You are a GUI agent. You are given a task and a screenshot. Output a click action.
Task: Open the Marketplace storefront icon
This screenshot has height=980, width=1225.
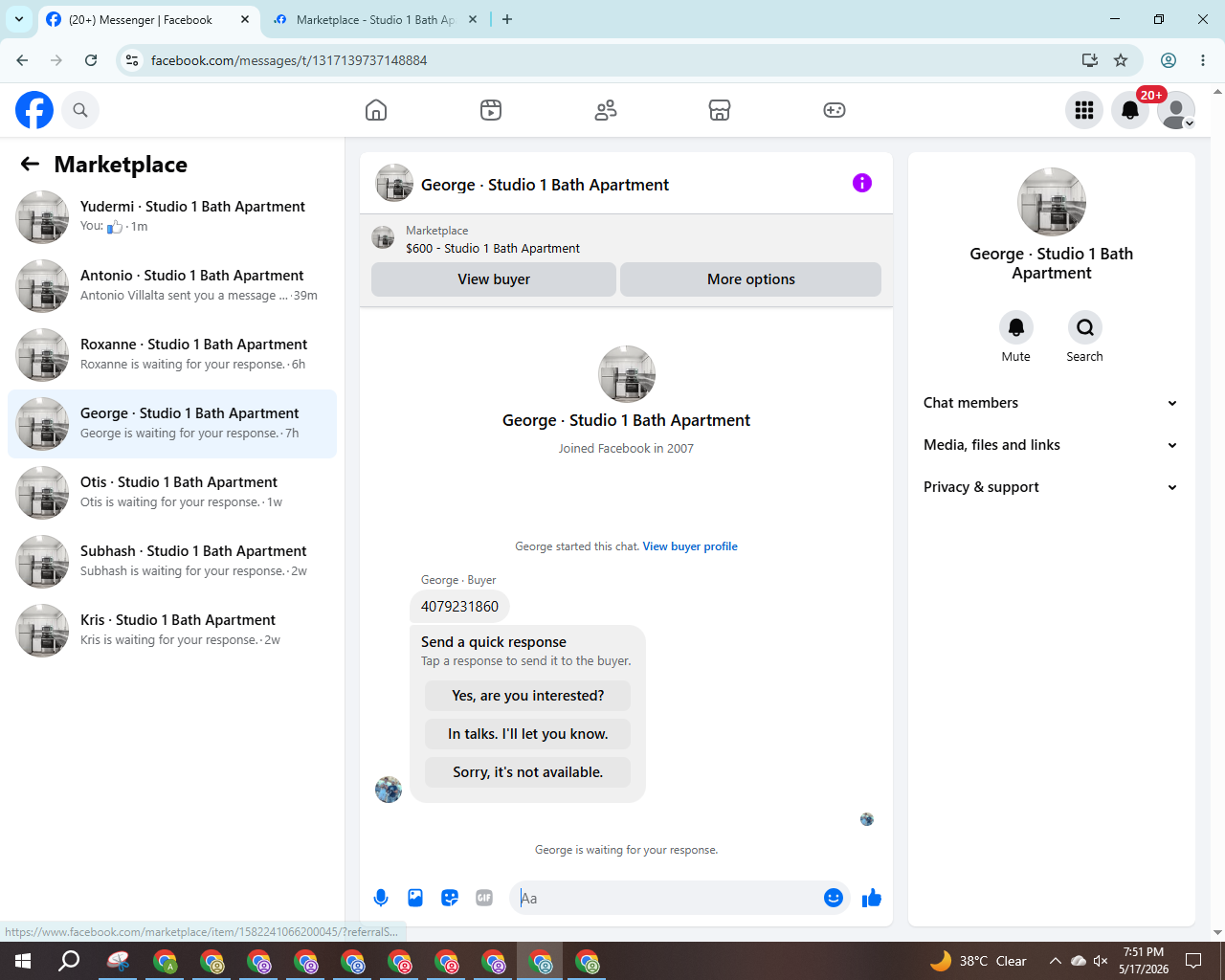(x=720, y=110)
